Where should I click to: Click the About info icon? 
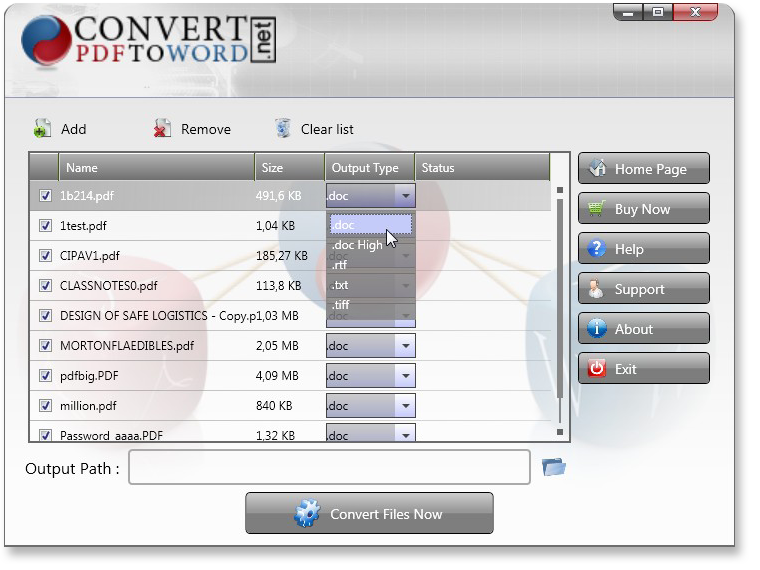596,329
